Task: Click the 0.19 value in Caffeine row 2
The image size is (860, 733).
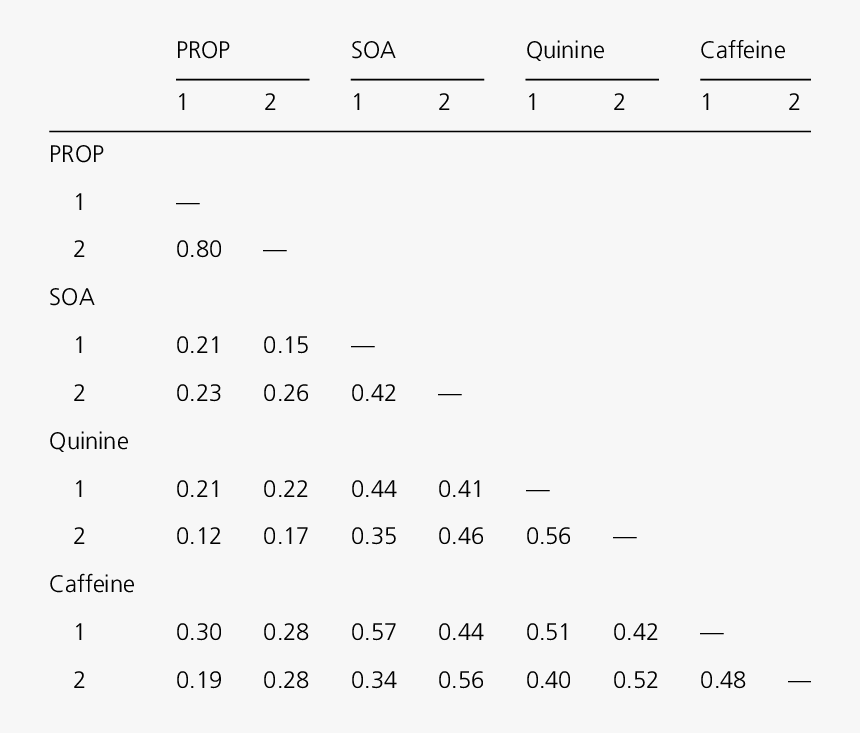Action: [199, 680]
